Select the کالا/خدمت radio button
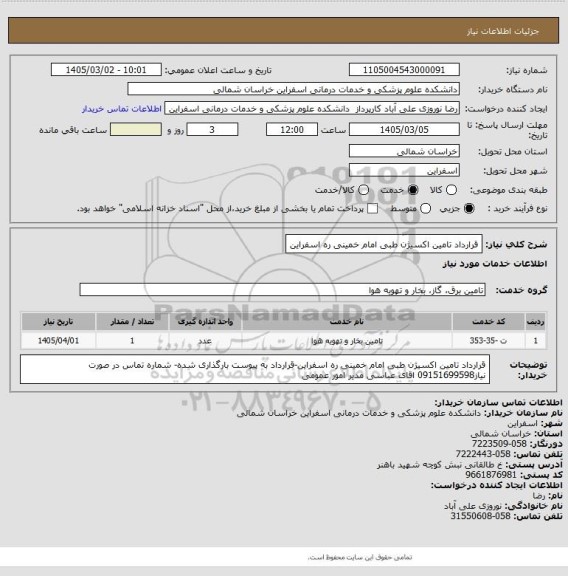The image size is (568, 576). (363, 190)
